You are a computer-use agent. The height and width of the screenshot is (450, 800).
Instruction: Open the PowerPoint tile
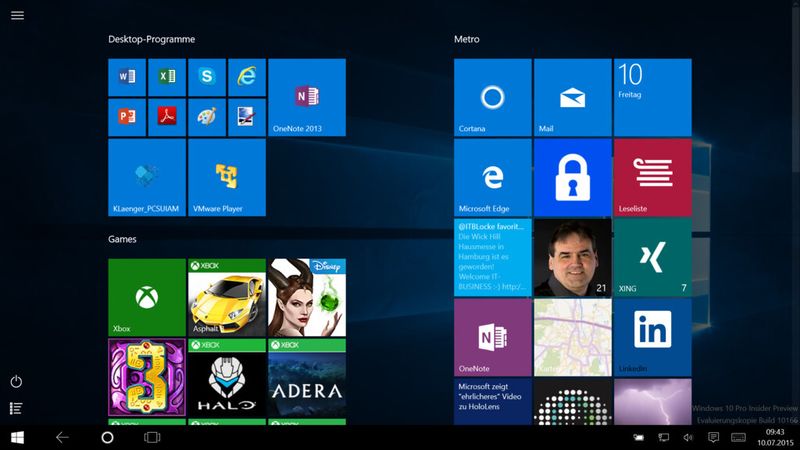pos(127,117)
